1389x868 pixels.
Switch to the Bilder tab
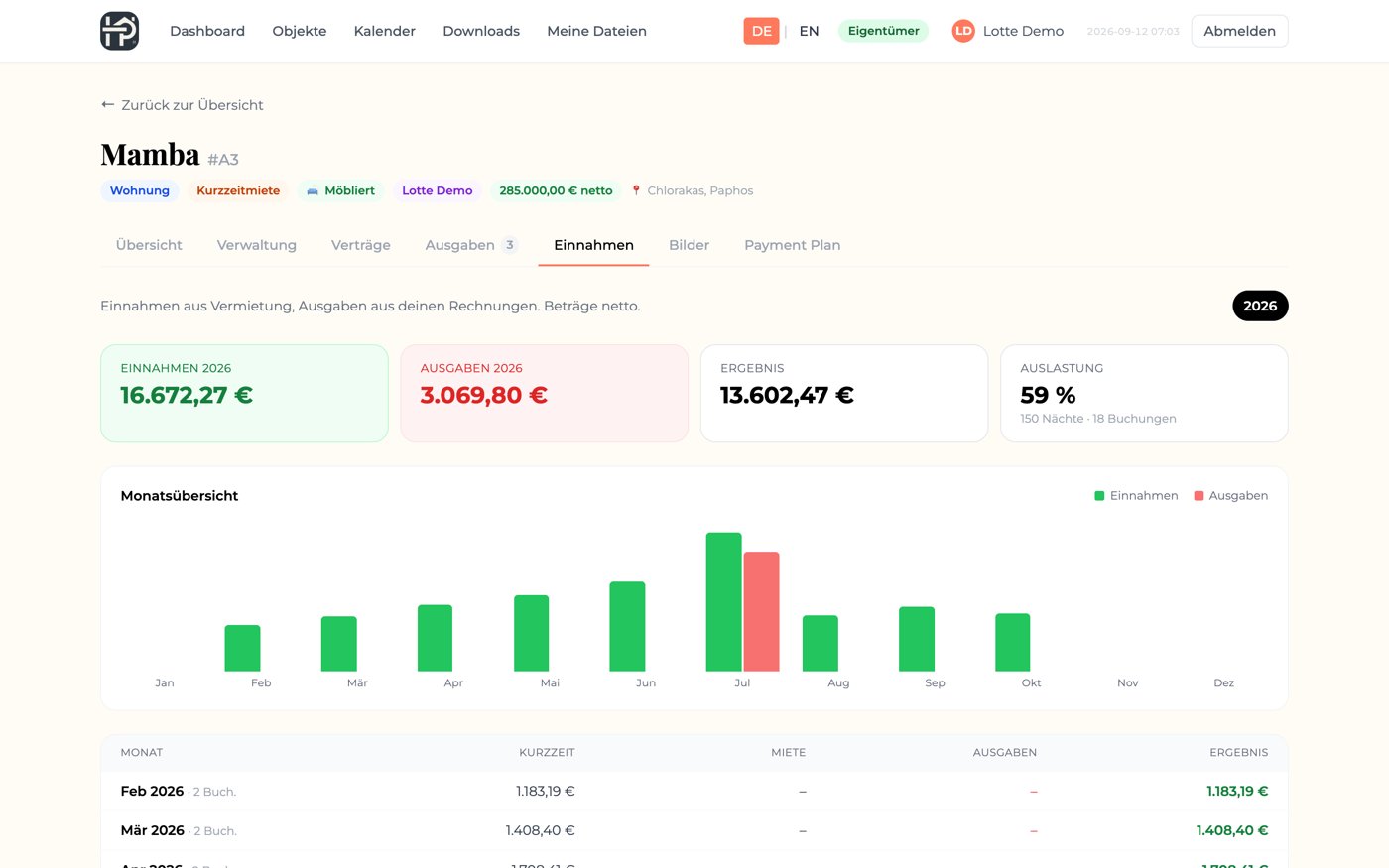689,245
